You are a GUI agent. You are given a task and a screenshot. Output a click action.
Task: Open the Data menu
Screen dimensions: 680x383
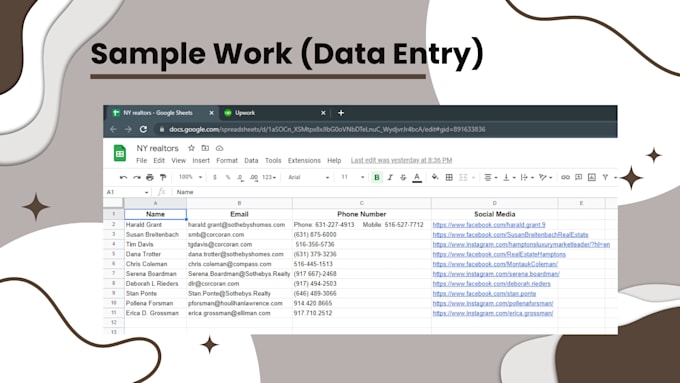coord(251,160)
